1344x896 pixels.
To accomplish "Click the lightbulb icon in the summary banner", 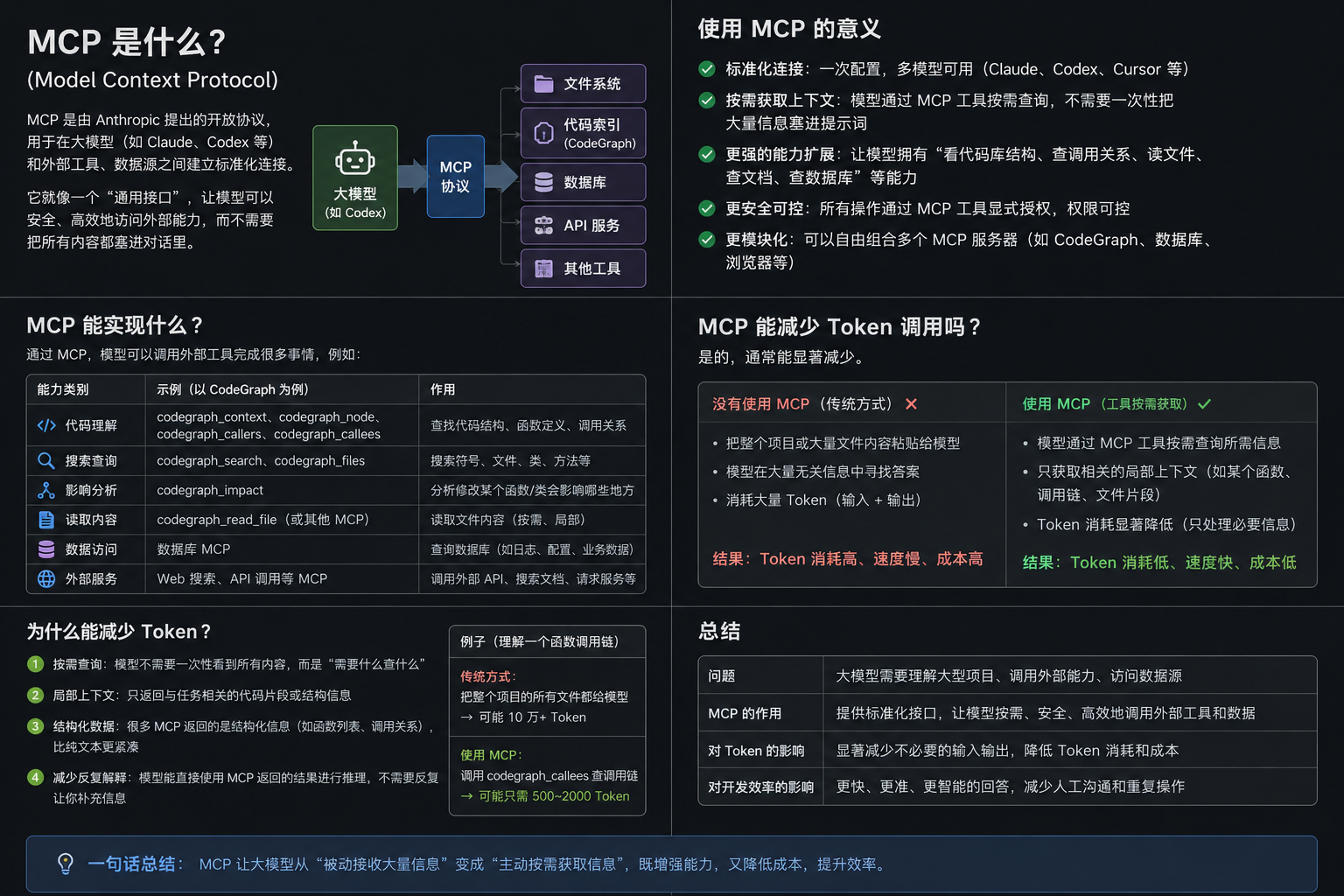I will [x=66, y=864].
